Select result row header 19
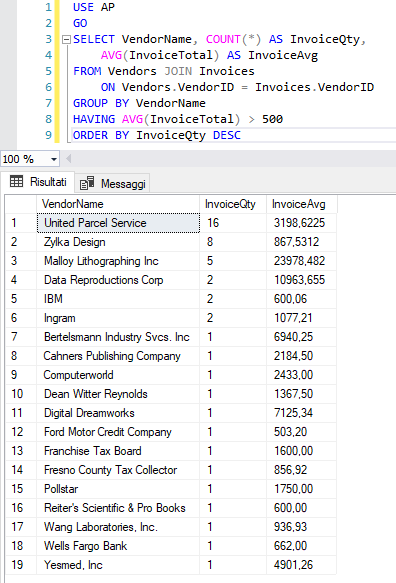The width and height of the screenshot is (396, 583). click(21, 565)
